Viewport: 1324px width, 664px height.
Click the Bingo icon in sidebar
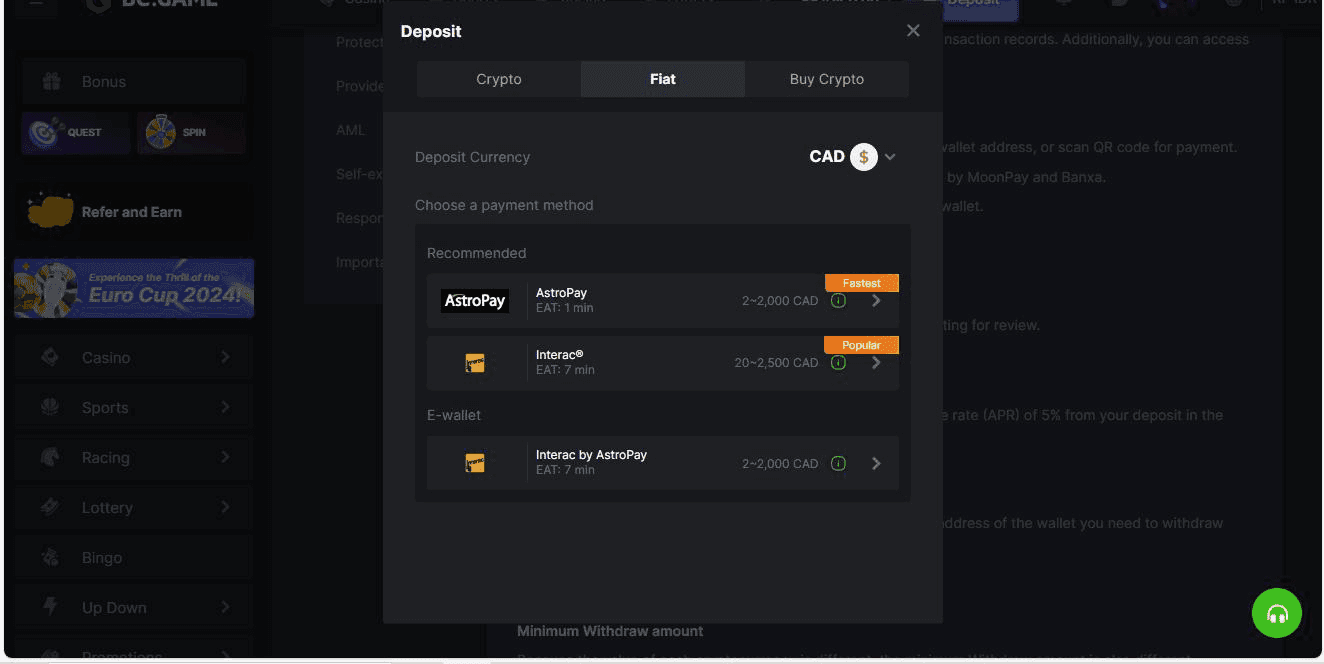(50, 557)
